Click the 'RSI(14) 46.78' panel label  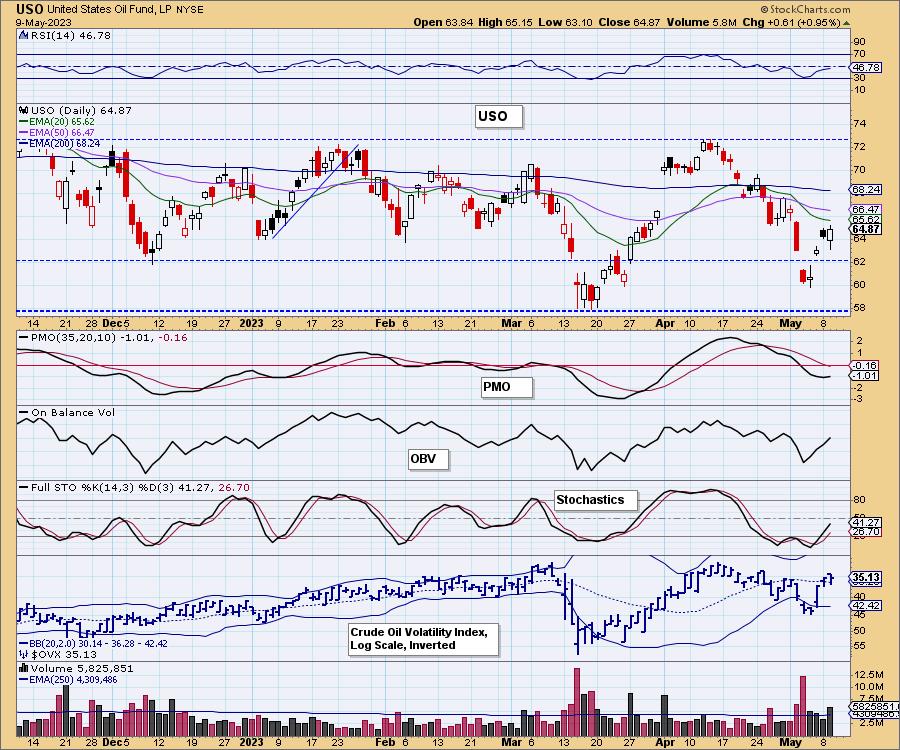pos(71,36)
